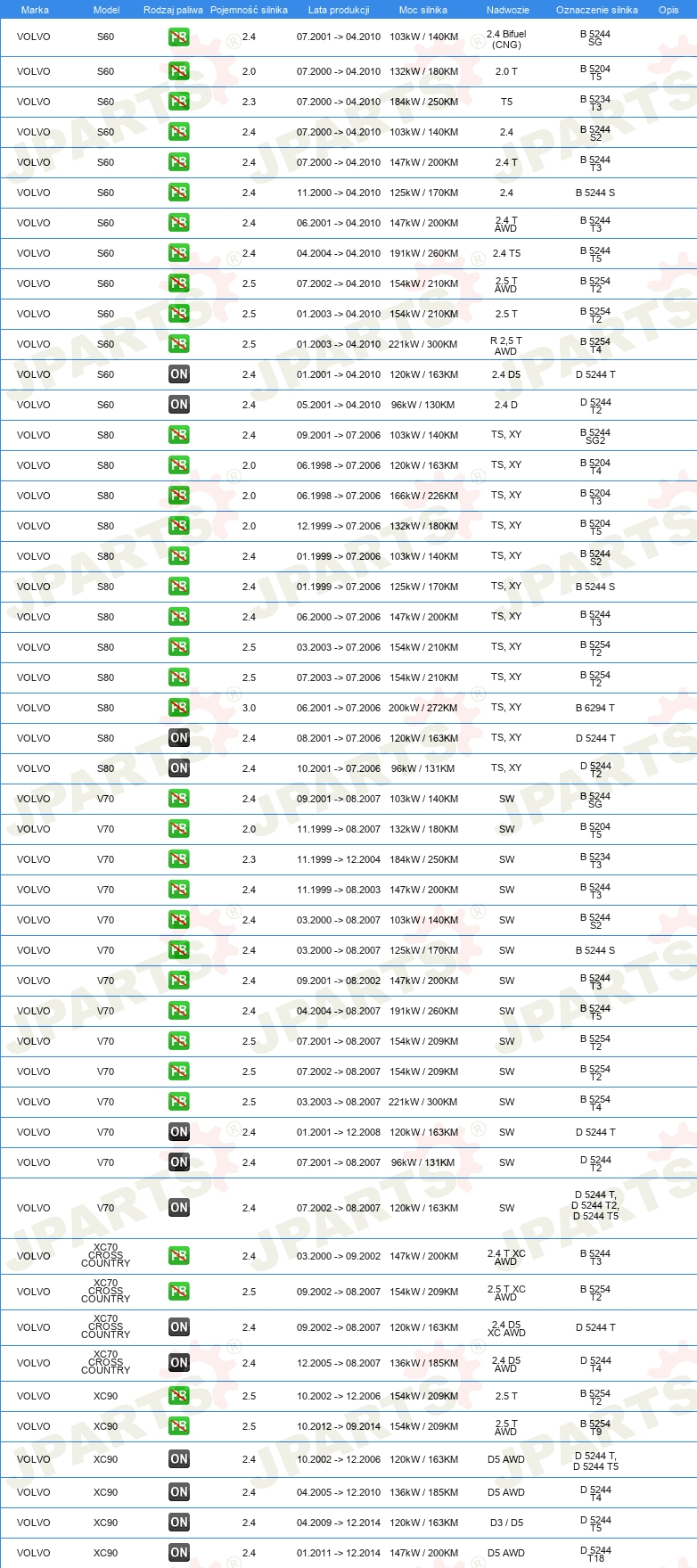Select the '2.4 D5 XC AWD' body cell
Screen dimensions: 697x1568
point(506,1329)
